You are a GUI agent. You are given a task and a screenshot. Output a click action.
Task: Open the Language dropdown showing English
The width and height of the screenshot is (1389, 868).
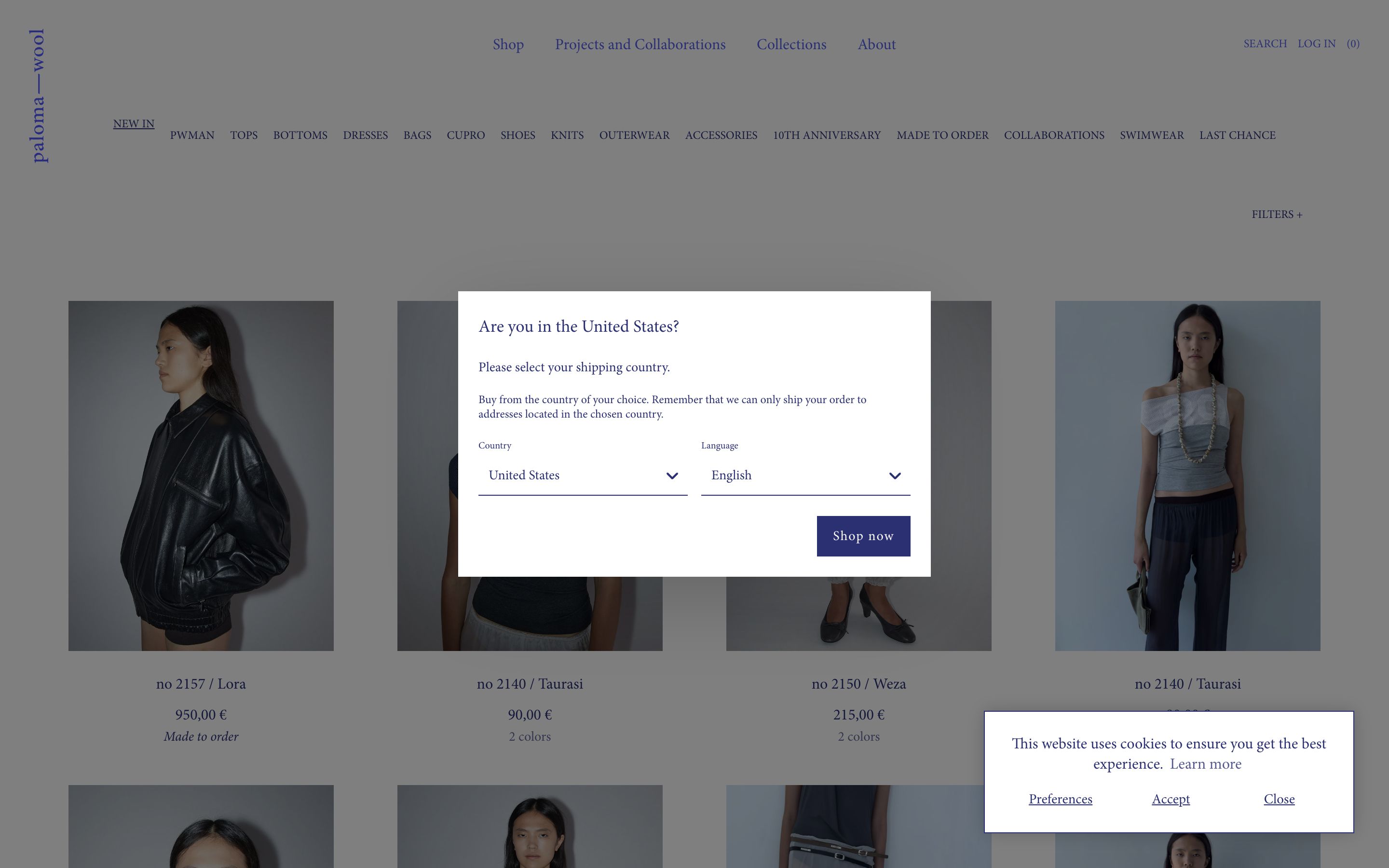click(805, 475)
